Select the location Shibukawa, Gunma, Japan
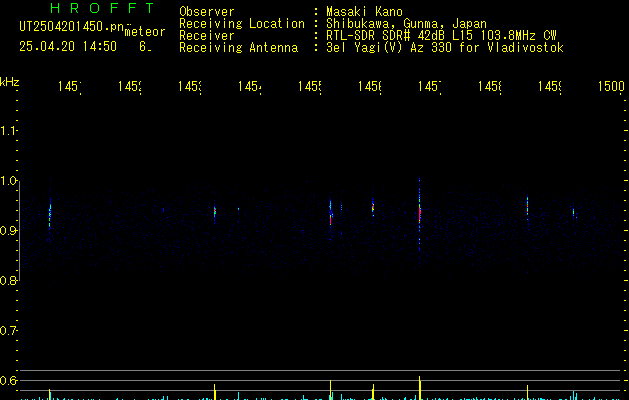This screenshot has height=400, width=629. [x=406, y=23]
